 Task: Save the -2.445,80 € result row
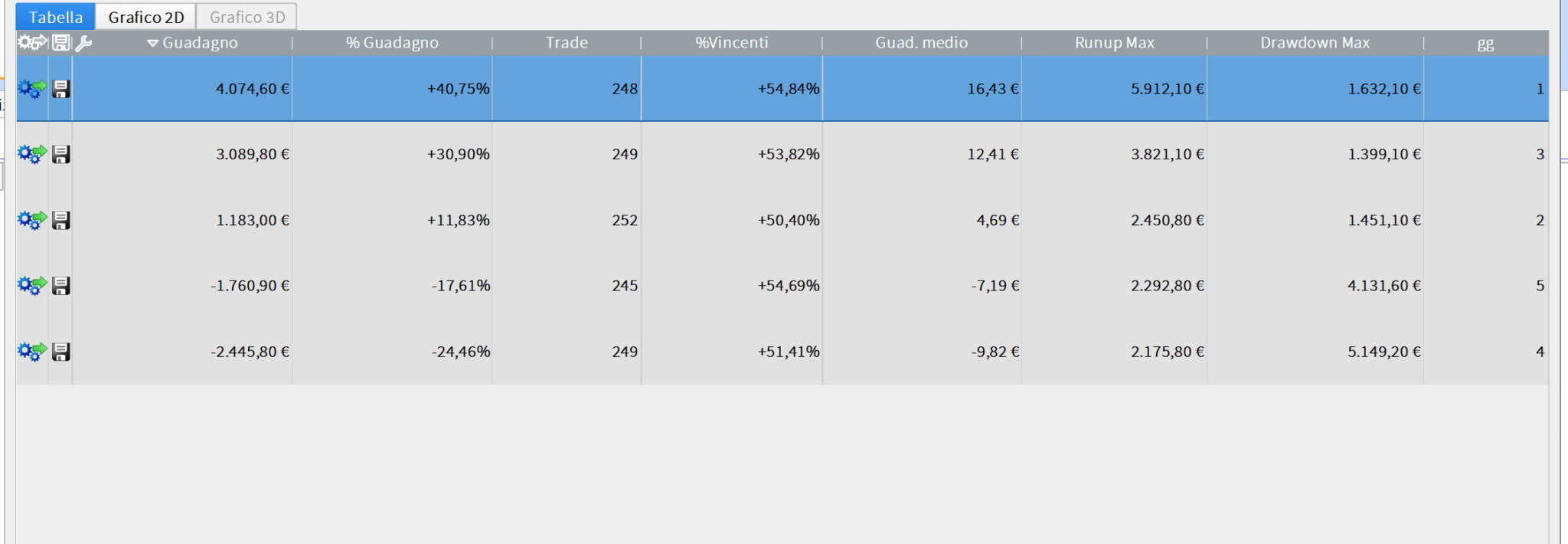61,352
